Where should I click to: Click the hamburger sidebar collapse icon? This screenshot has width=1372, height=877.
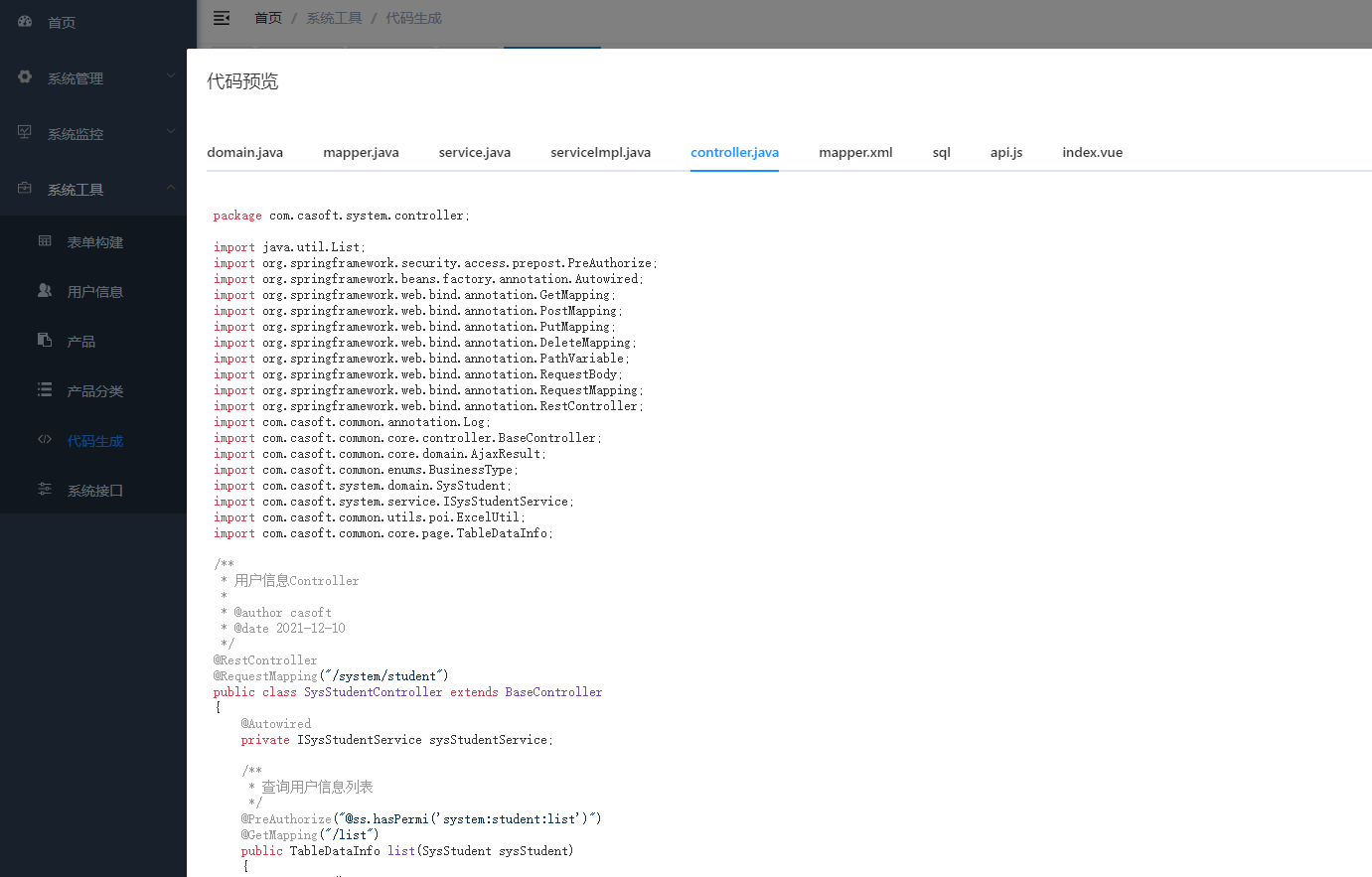[x=222, y=18]
